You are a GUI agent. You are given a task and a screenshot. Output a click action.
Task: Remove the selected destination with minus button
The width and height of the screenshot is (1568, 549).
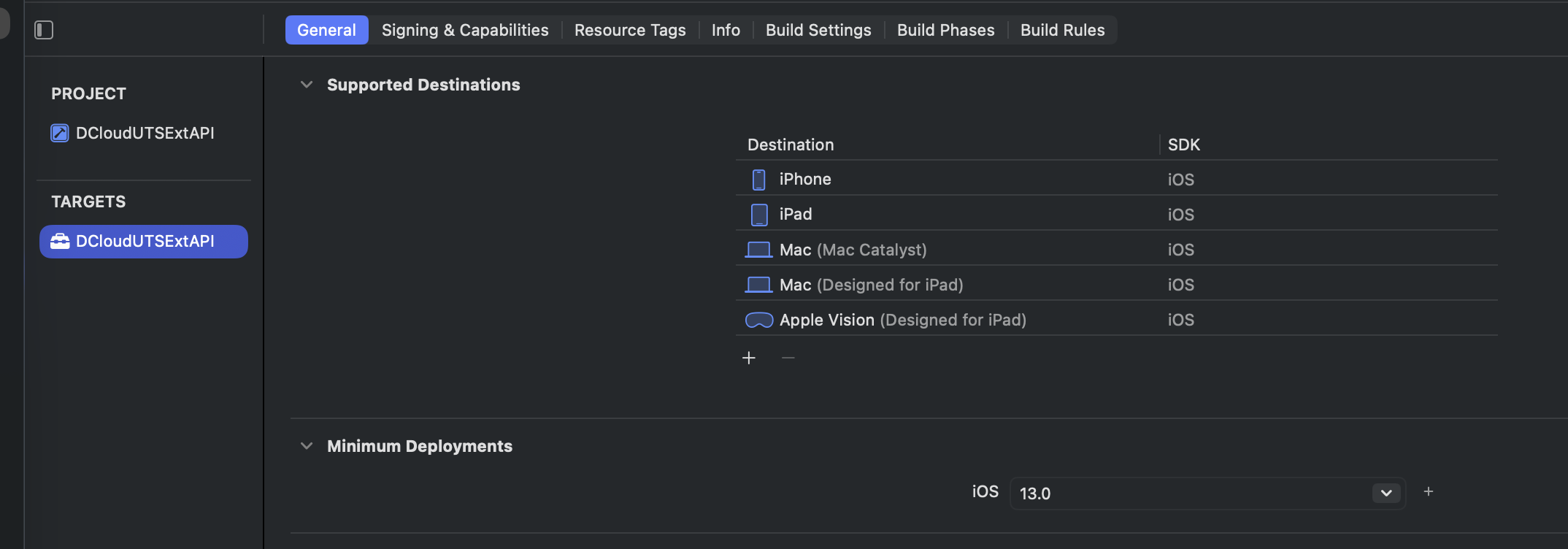(788, 358)
